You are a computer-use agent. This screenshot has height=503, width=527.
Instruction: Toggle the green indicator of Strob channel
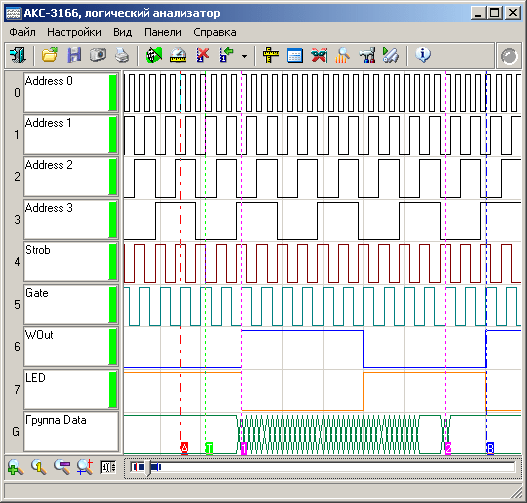(x=113, y=262)
